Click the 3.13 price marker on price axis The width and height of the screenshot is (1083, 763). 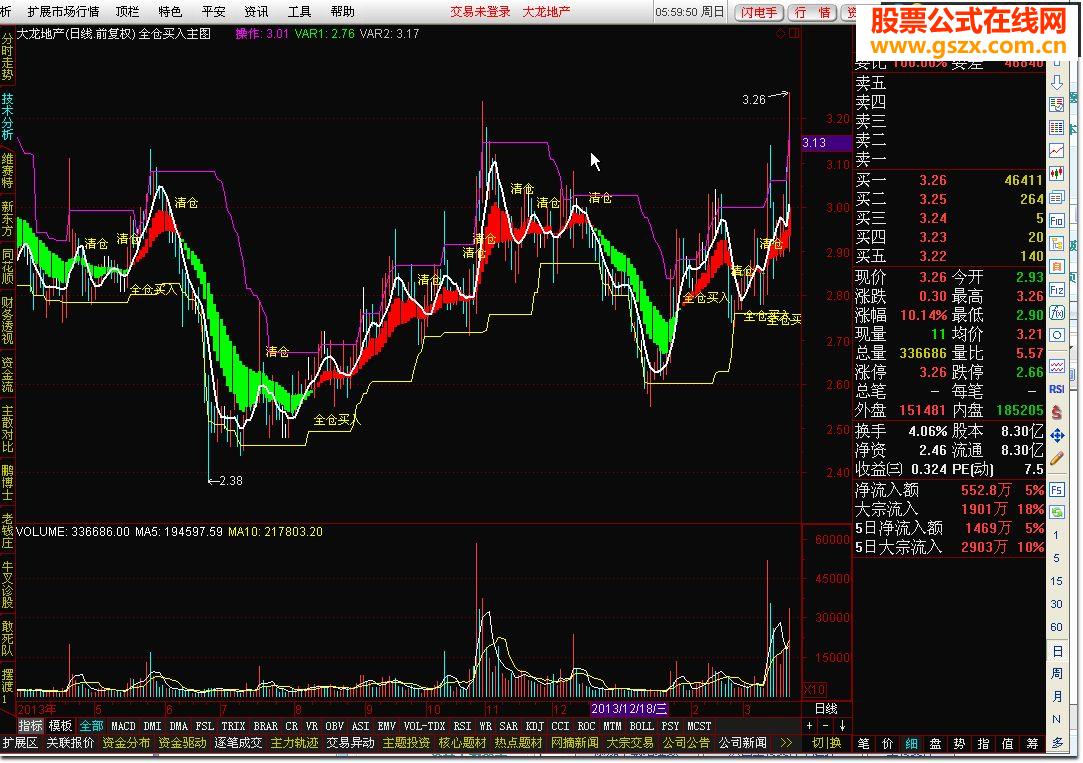pyautogui.click(x=827, y=143)
